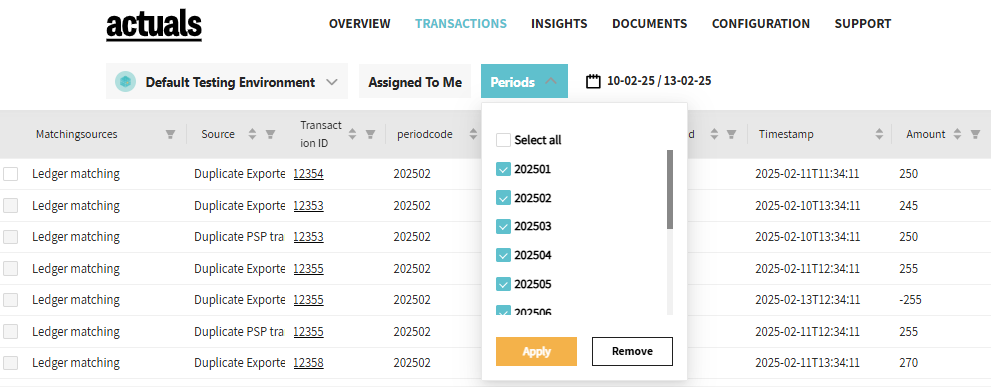Screen dimensions: 991x387
Task: Sort by Source column arrows
Action: (x=252, y=134)
